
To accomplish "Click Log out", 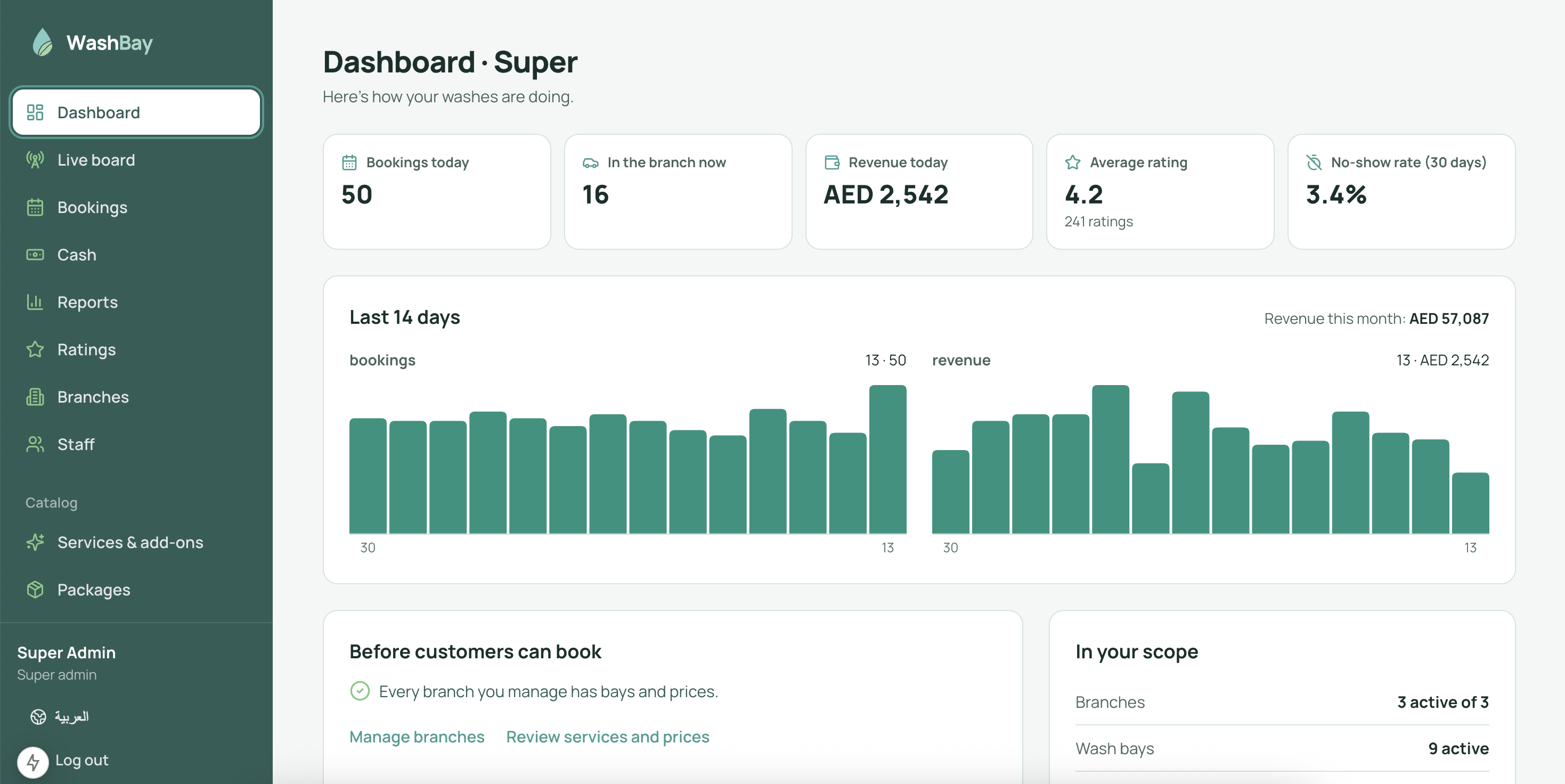I will [82, 761].
